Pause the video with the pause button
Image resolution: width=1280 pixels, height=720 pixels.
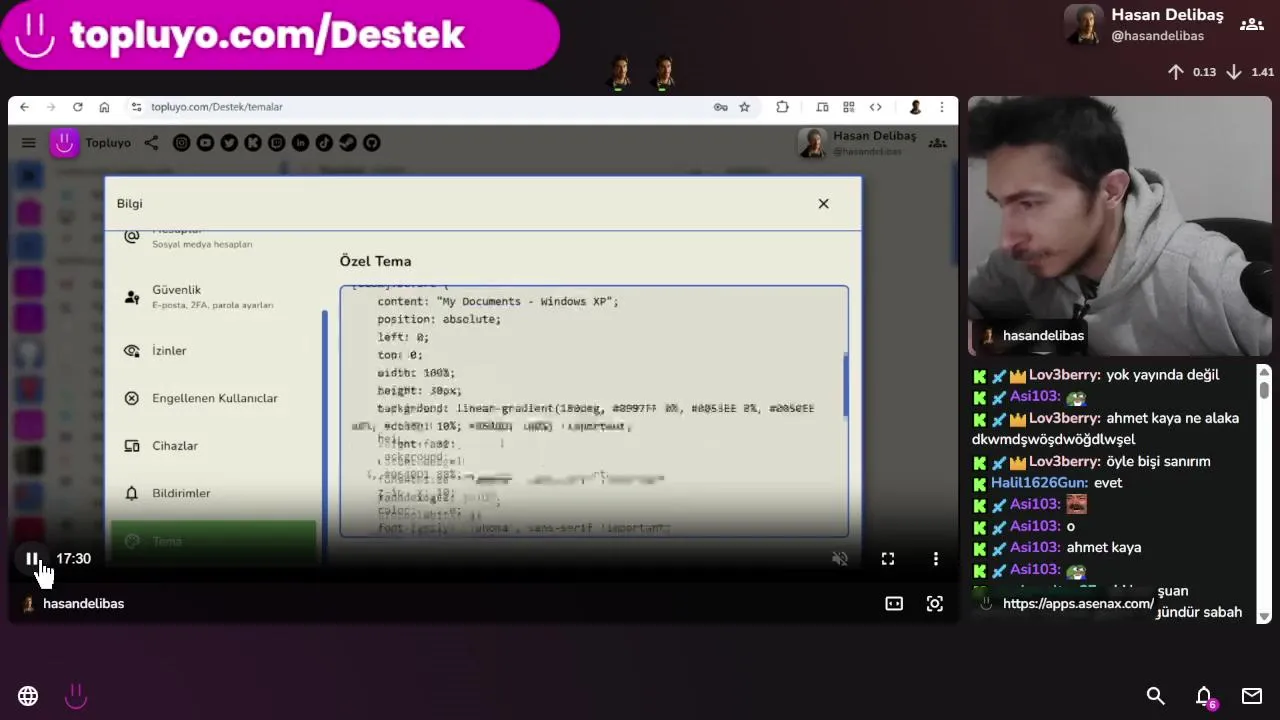coord(32,559)
